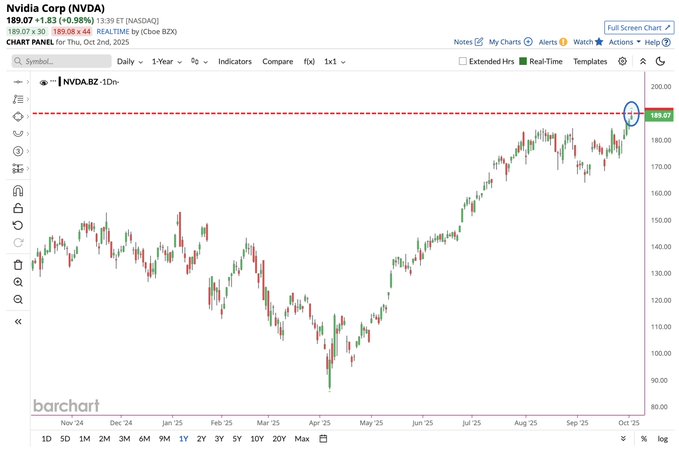Collapse the toolbar with double chevron up
The width and height of the screenshot is (679, 449).
click(x=643, y=61)
